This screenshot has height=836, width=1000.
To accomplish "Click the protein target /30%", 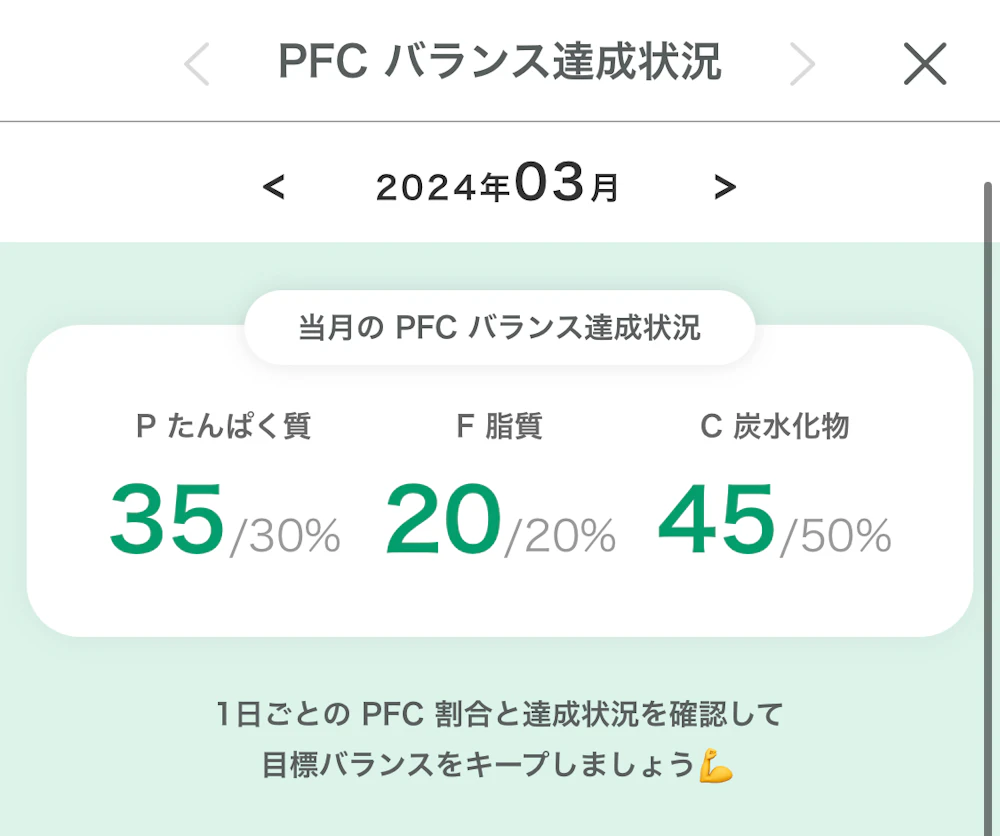I will (286, 537).
